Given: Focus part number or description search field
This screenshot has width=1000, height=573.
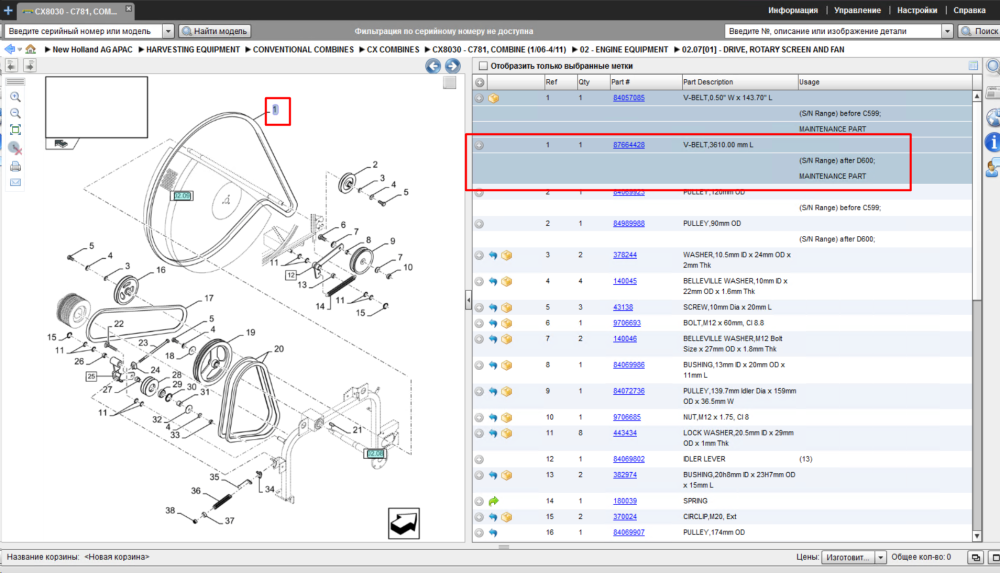Looking at the screenshot, I should pyautogui.click(x=833, y=31).
